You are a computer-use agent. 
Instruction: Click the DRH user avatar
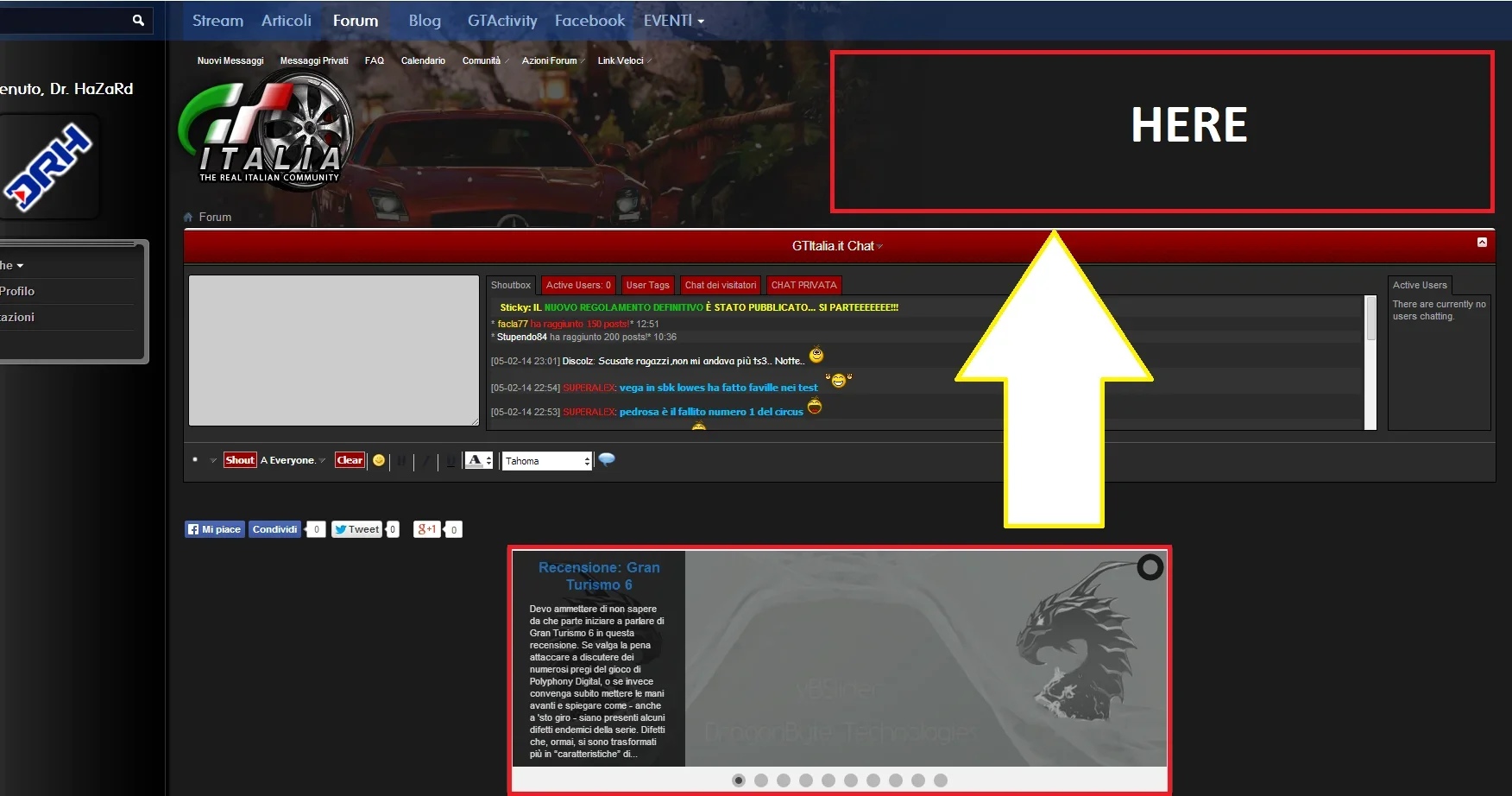tap(49, 167)
